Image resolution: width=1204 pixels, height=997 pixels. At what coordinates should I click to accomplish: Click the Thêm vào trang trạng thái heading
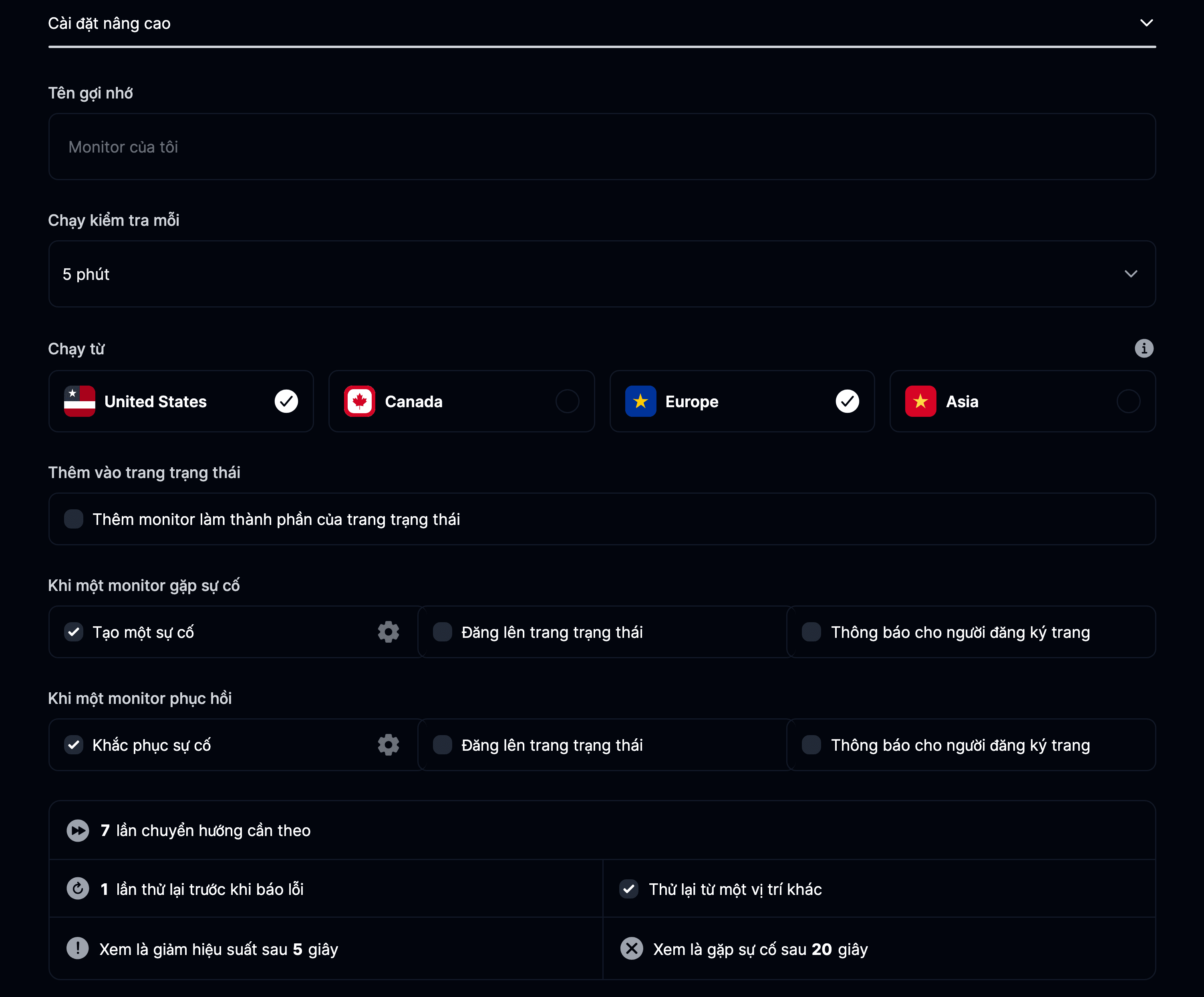click(x=144, y=473)
